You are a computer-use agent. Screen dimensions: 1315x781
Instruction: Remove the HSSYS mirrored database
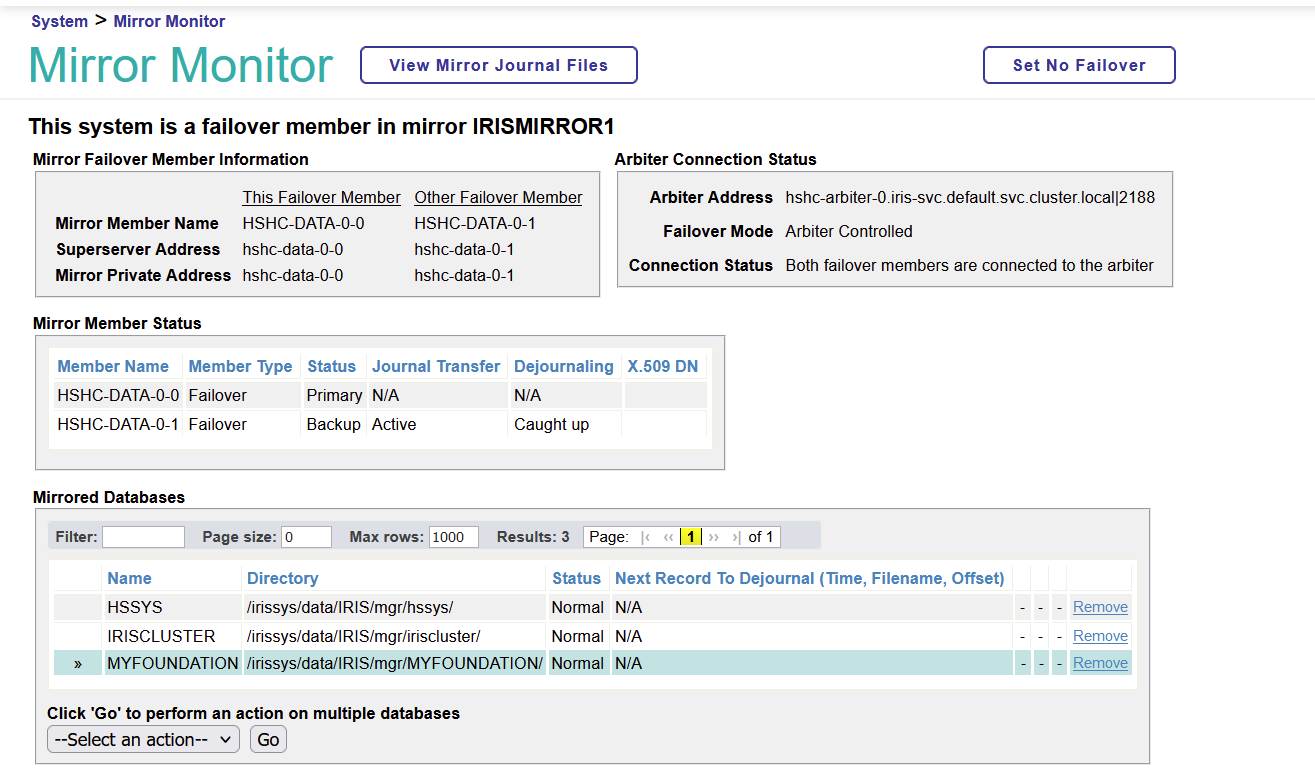(x=1100, y=607)
